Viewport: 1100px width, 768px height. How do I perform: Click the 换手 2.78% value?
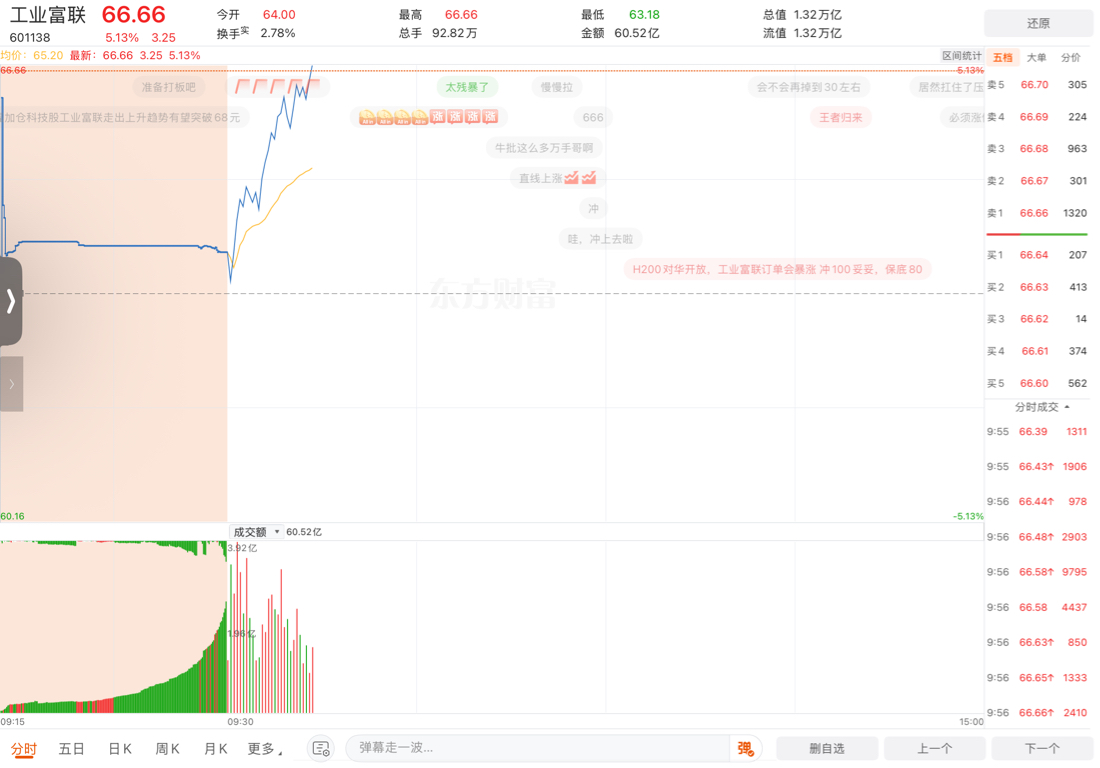click(x=277, y=33)
